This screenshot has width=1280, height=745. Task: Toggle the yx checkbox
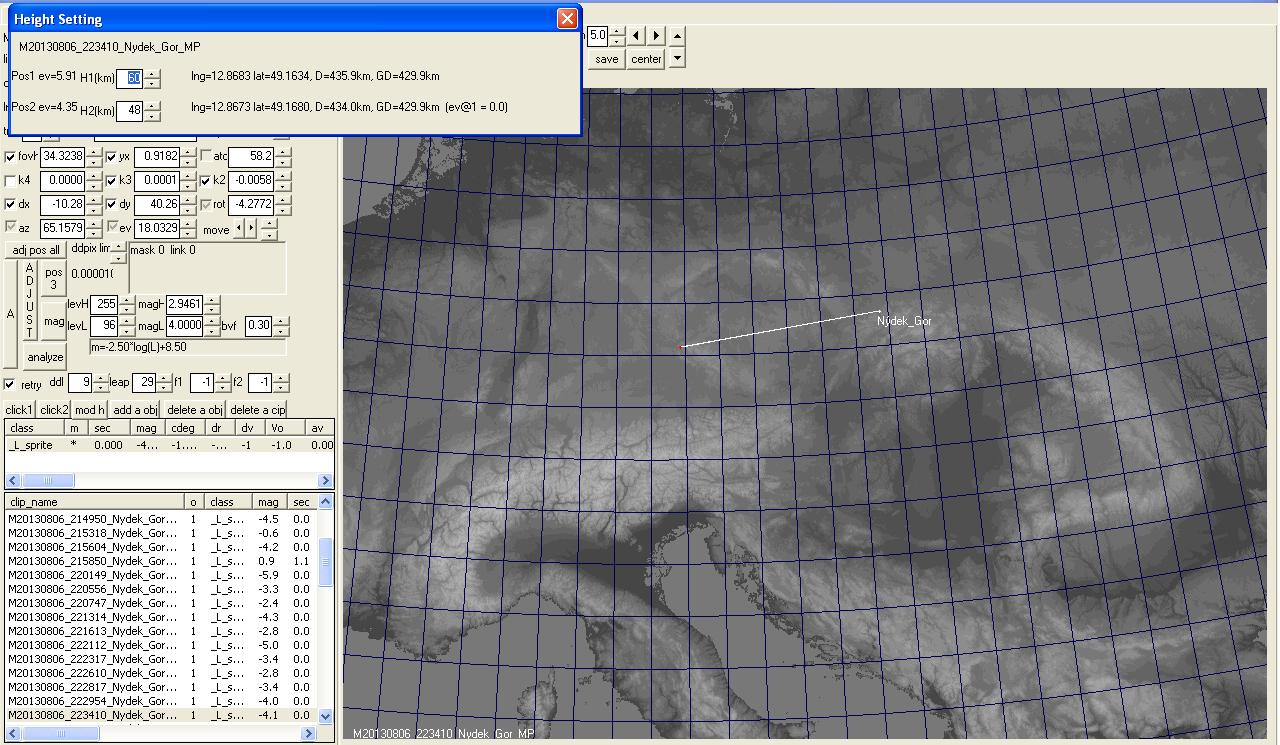pyautogui.click(x=112, y=157)
